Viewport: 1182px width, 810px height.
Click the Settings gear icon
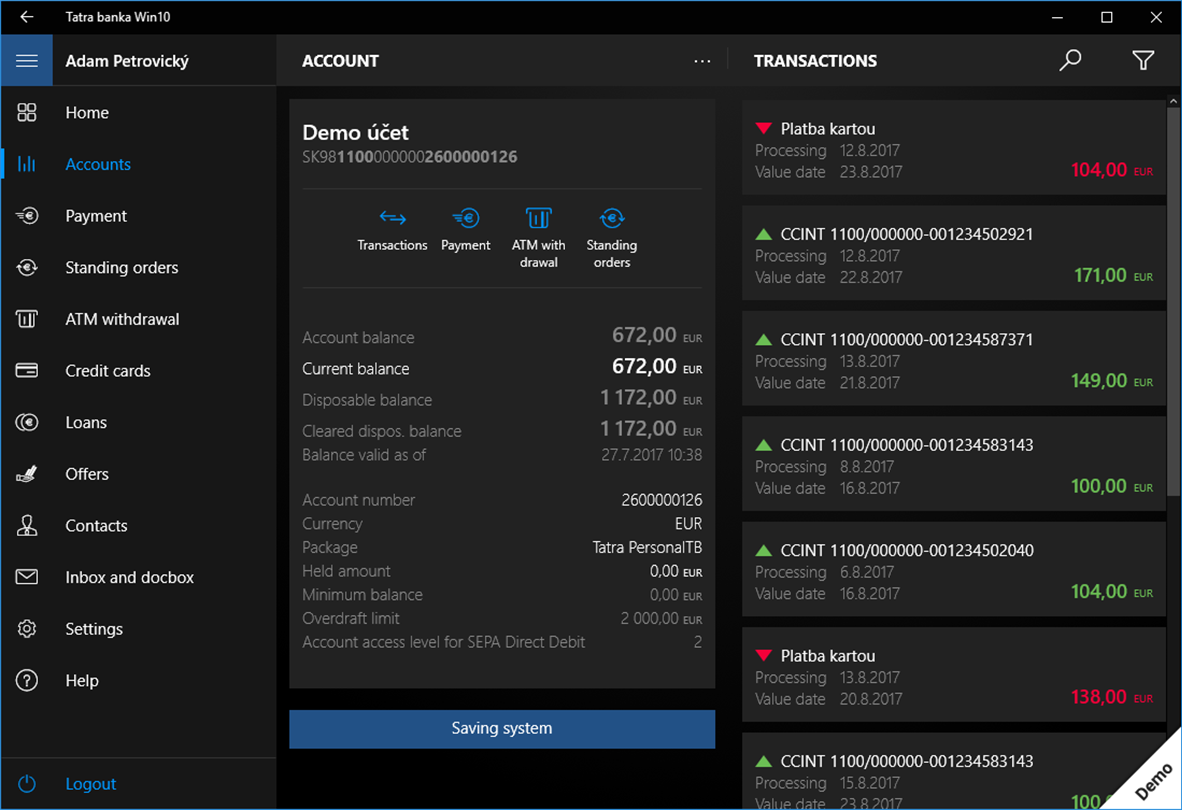coord(26,628)
